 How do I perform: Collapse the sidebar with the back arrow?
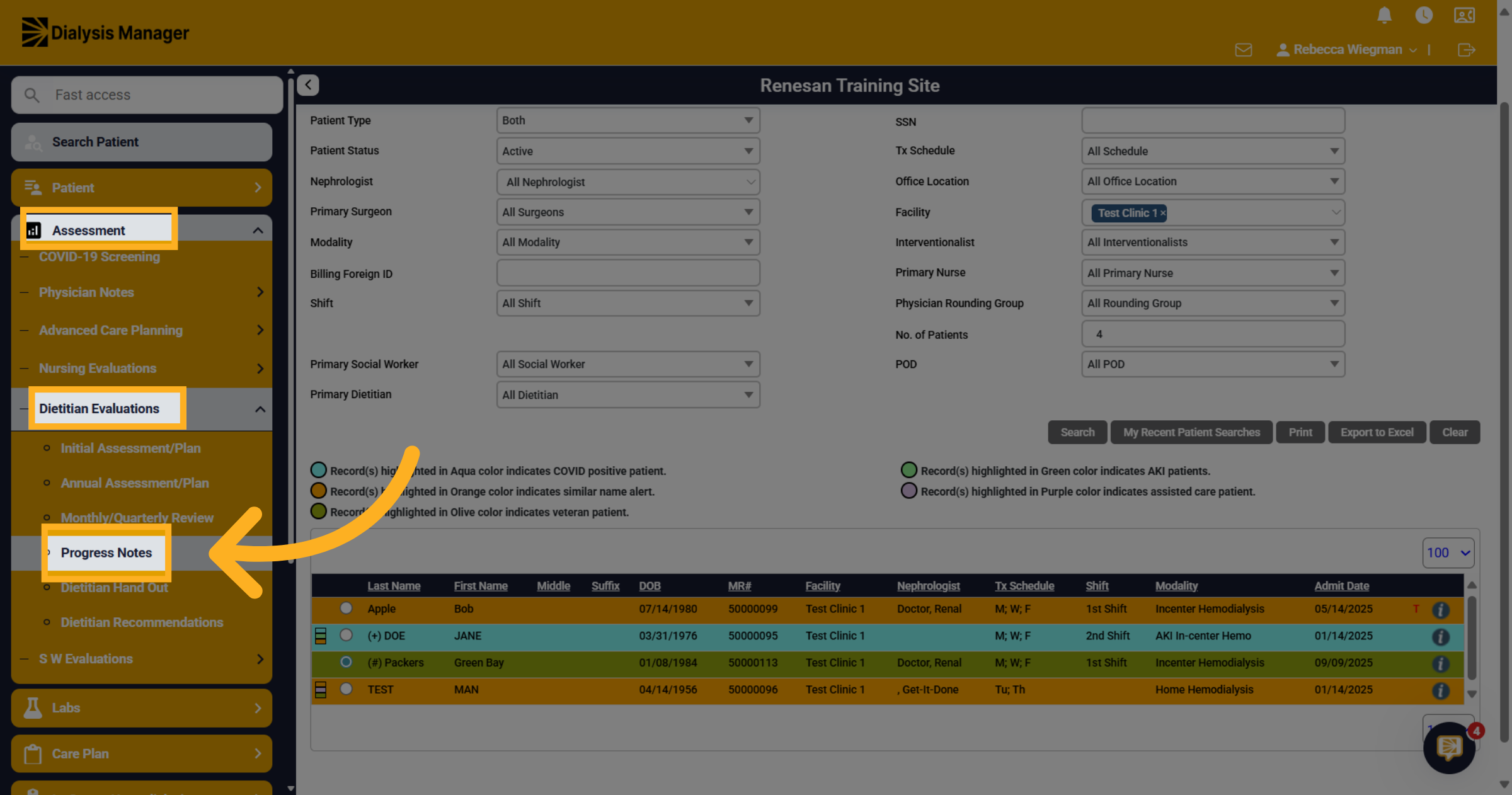(308, 85)
